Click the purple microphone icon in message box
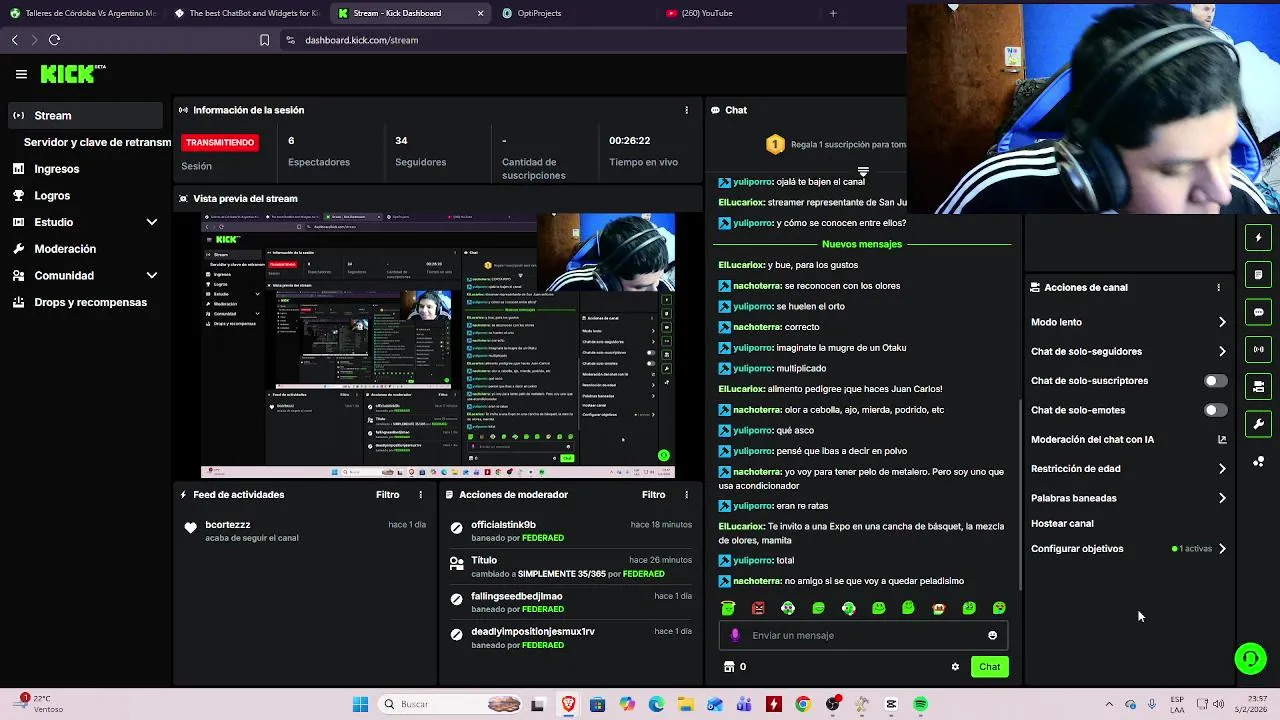This screenshot has height=720, width=1280. coord(735,635)
